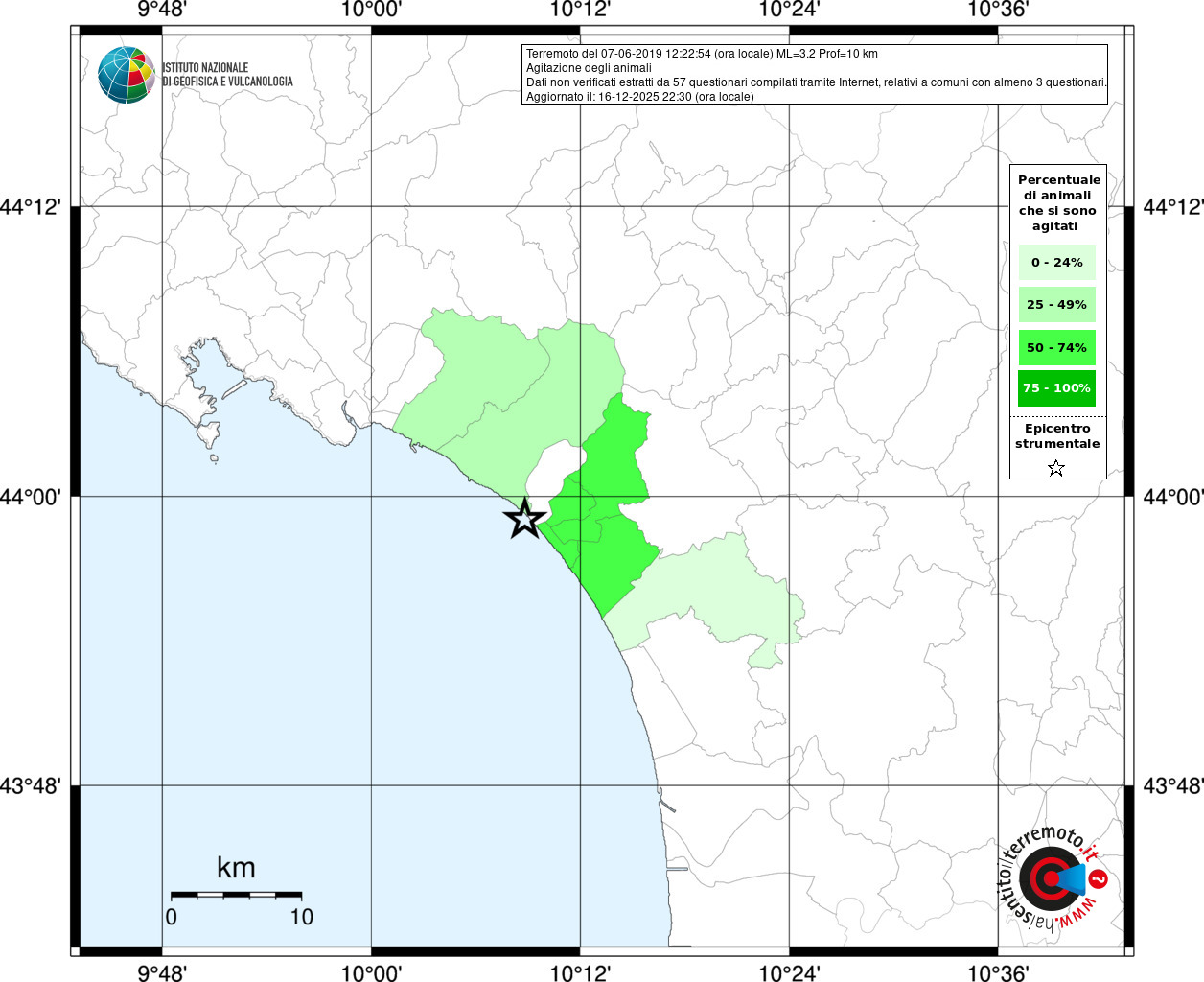The height and width of the screenshot is (982, 1204).
Task: Click the top axis label 10°36'
Action: (x=998, y=10)
